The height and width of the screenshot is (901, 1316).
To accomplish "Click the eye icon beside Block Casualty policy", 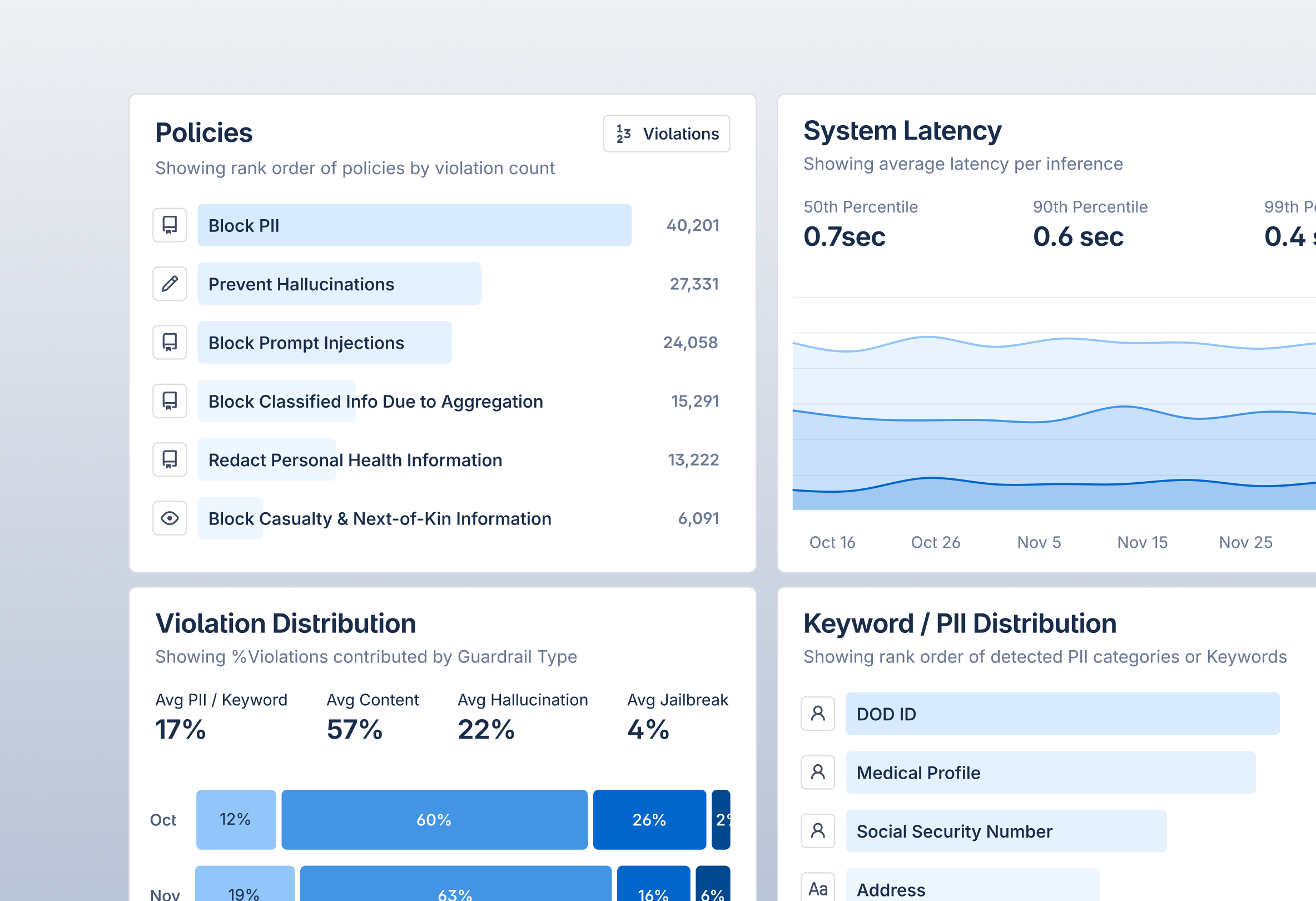I will click(x=170, y=518).
